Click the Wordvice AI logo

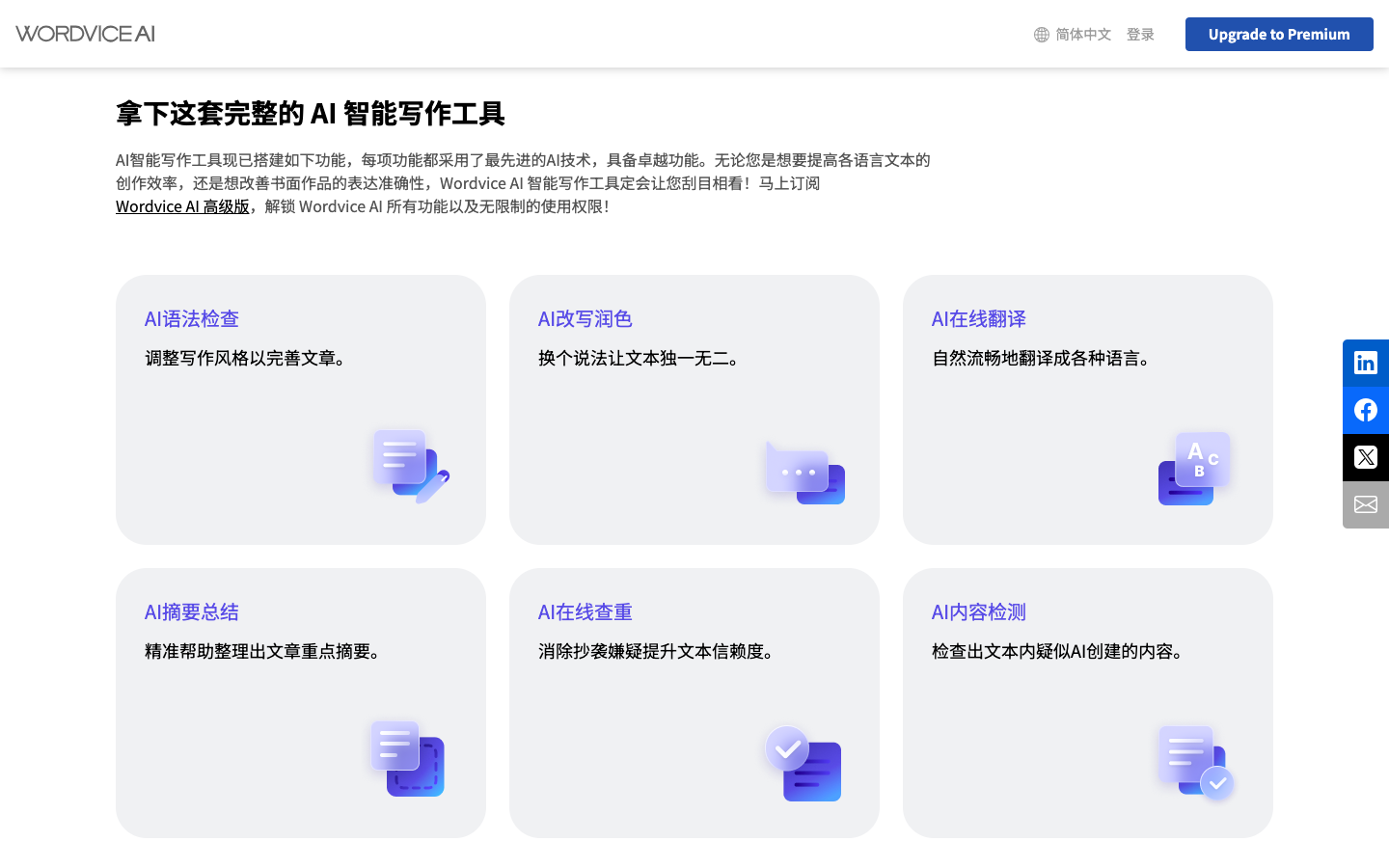85,33
